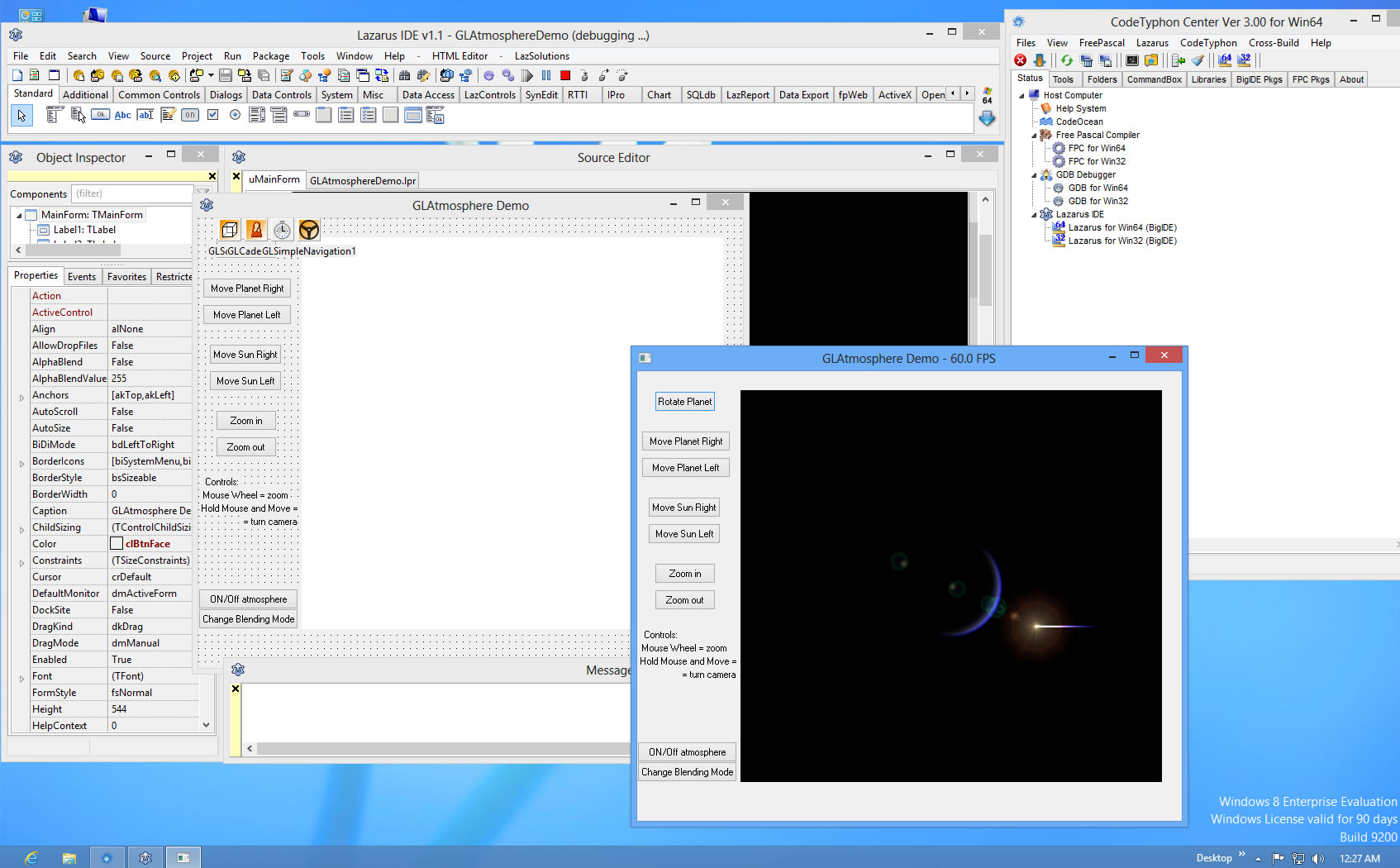This screenshot has height=868, width=1400.
Task: Click the gray Run arrow icon in Lazarus
Action: 527,75
